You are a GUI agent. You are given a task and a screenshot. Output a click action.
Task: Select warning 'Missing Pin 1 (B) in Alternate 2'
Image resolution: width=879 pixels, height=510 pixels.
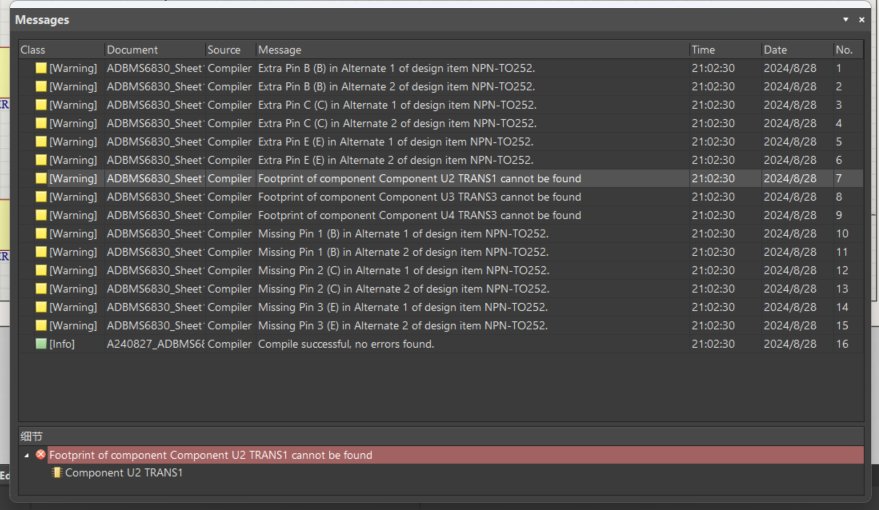pyautogui.click(x=441, y=252)
